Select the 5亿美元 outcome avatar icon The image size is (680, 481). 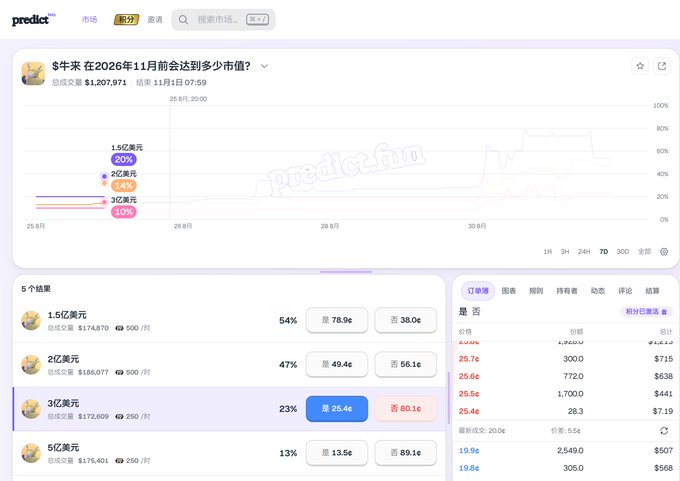coord(31,453)
